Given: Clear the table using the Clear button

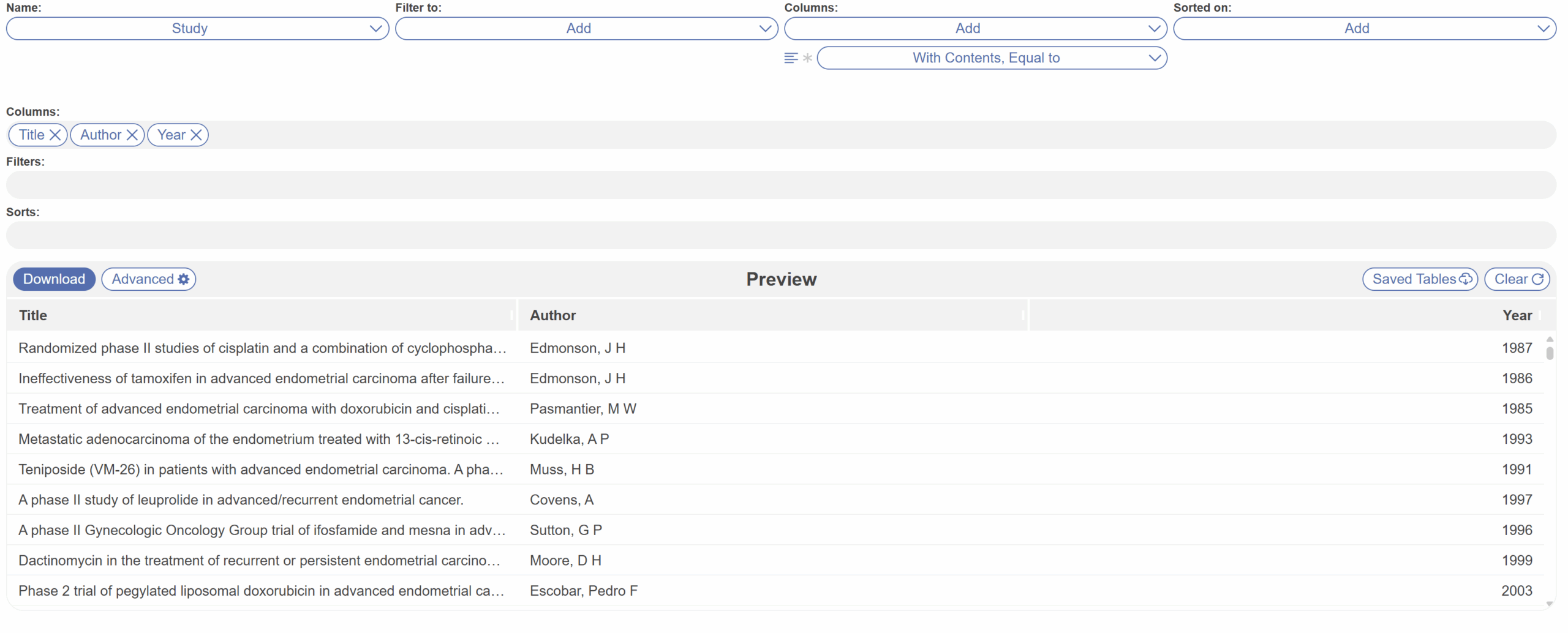Looking at the screenshot, I should 1517,279.
